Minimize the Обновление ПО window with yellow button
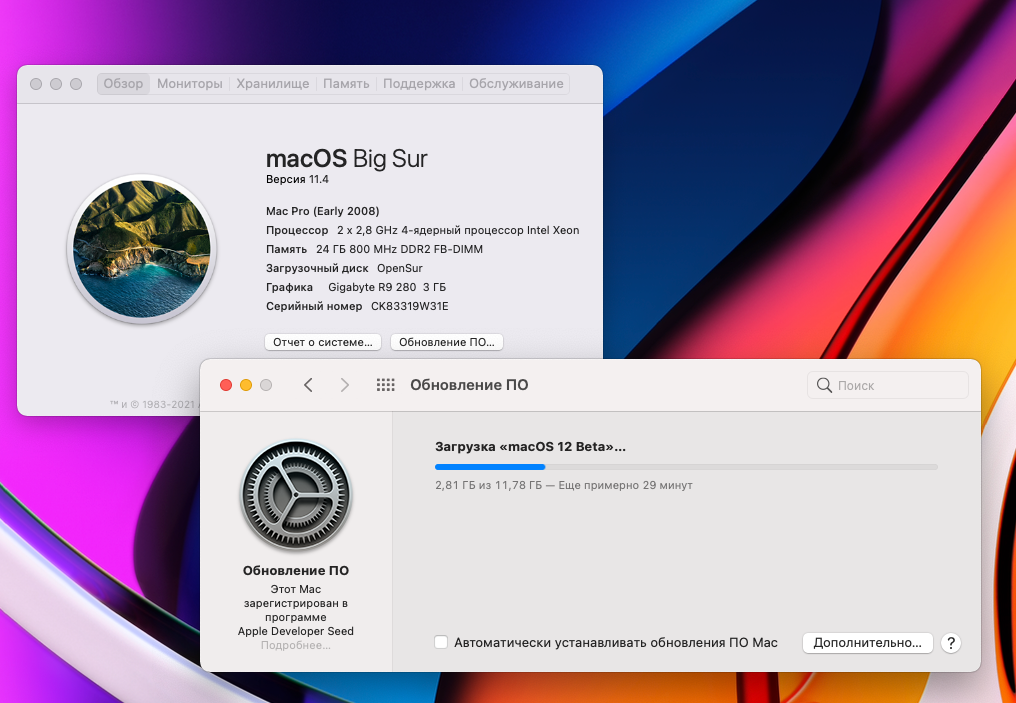1016x703 pixels. [246, 385]
